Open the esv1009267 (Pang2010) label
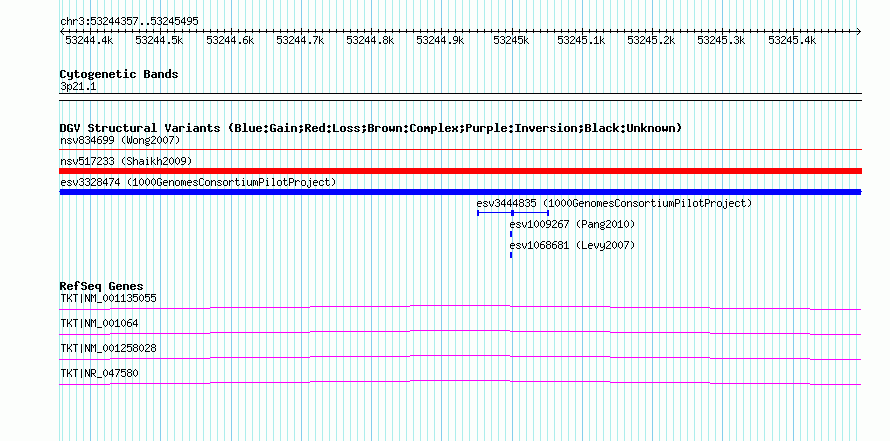The height and width of the screenshot is (441, 890). click(572, 225)
